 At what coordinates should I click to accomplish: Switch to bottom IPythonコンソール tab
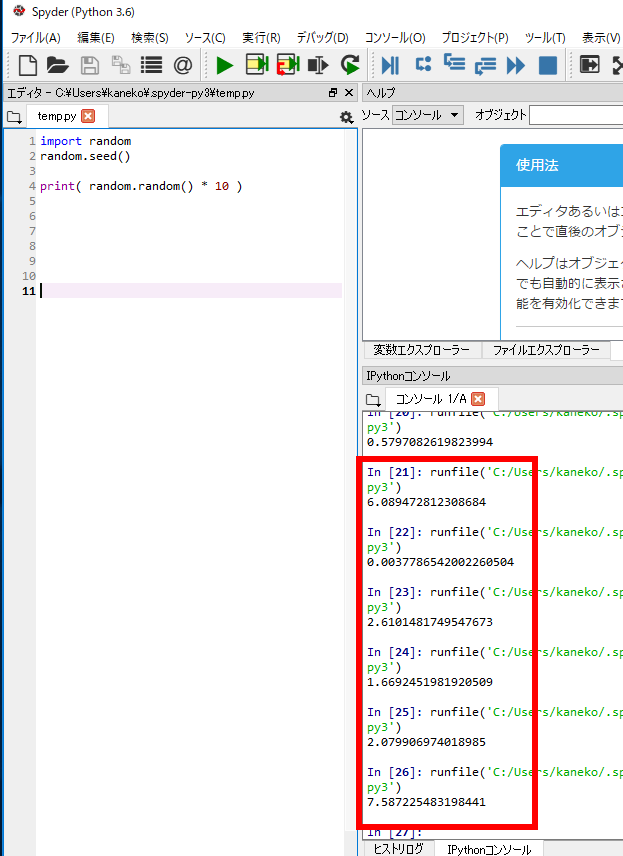coord(489,849)
